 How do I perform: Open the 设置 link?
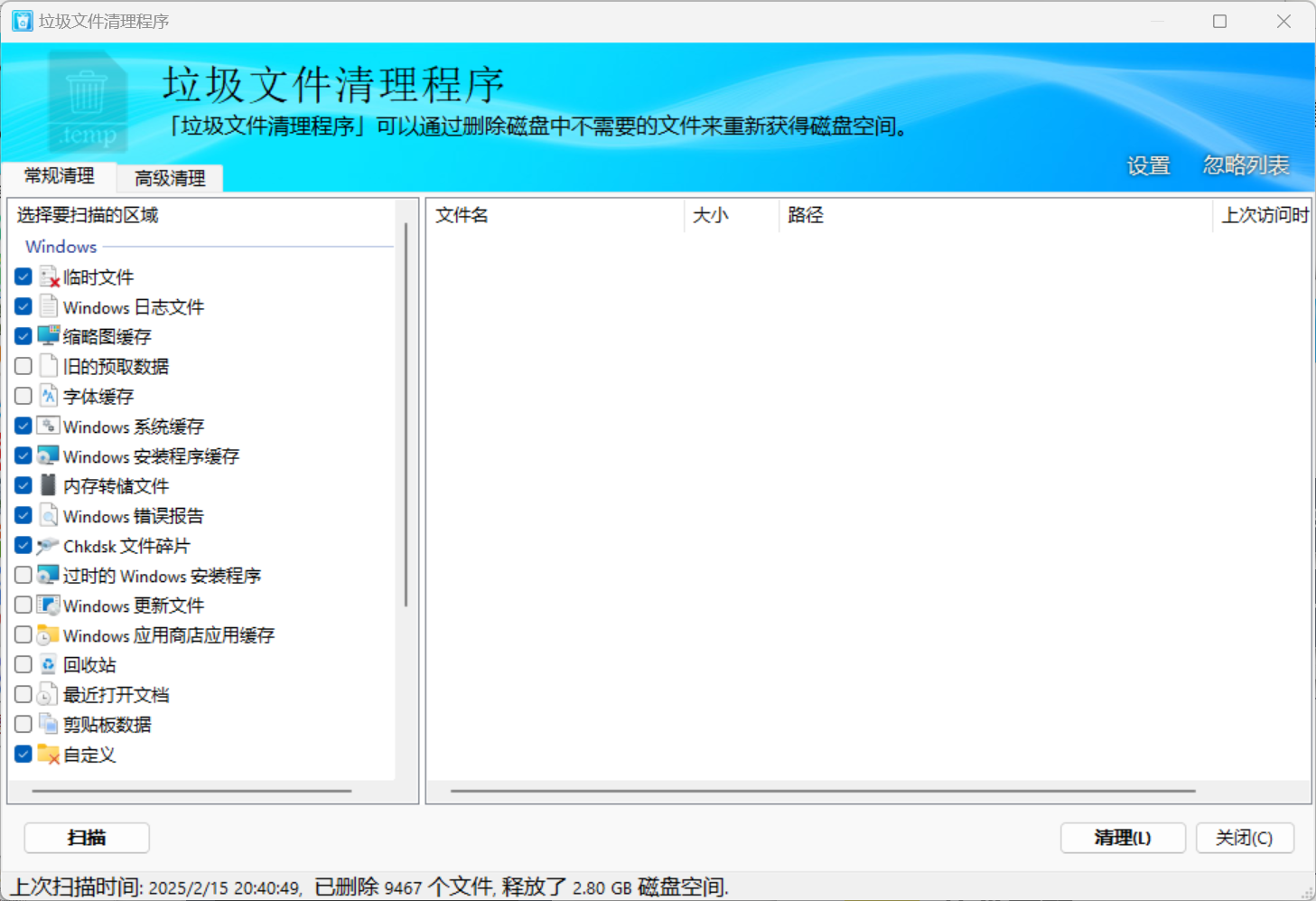(1149, 166)
